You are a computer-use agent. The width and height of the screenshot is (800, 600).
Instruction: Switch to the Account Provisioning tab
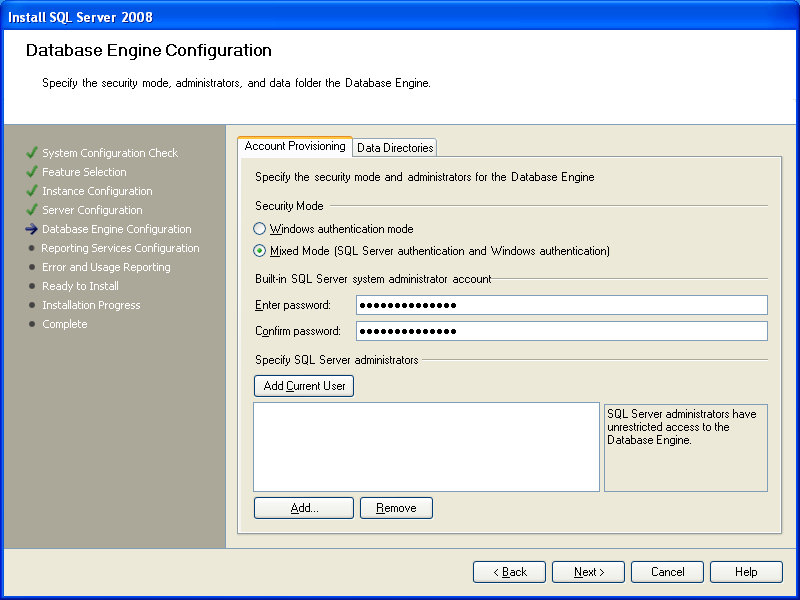click(x=295, y=146)
